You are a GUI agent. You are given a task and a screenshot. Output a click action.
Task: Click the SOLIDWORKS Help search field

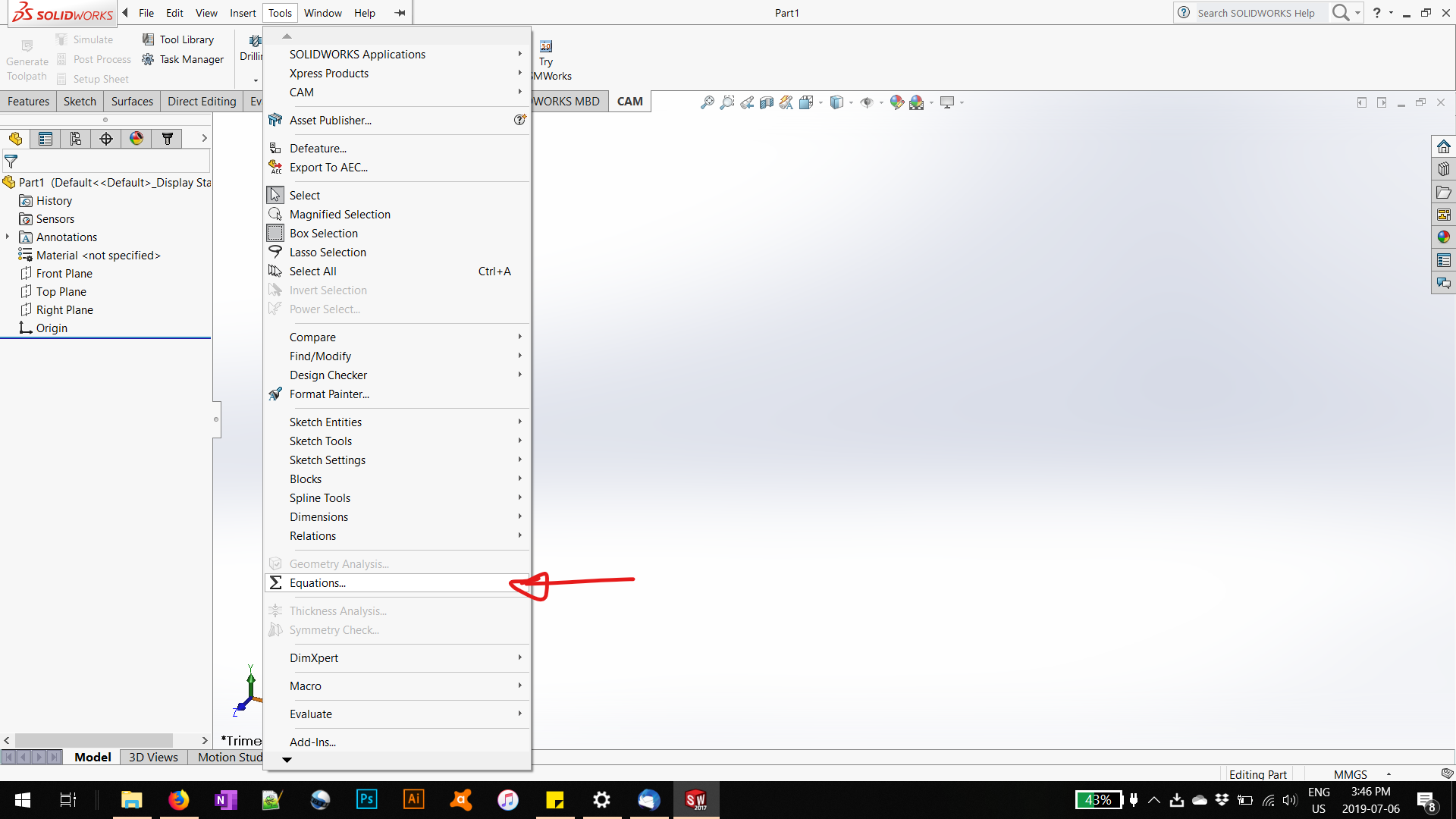(x=1259, y=13)
